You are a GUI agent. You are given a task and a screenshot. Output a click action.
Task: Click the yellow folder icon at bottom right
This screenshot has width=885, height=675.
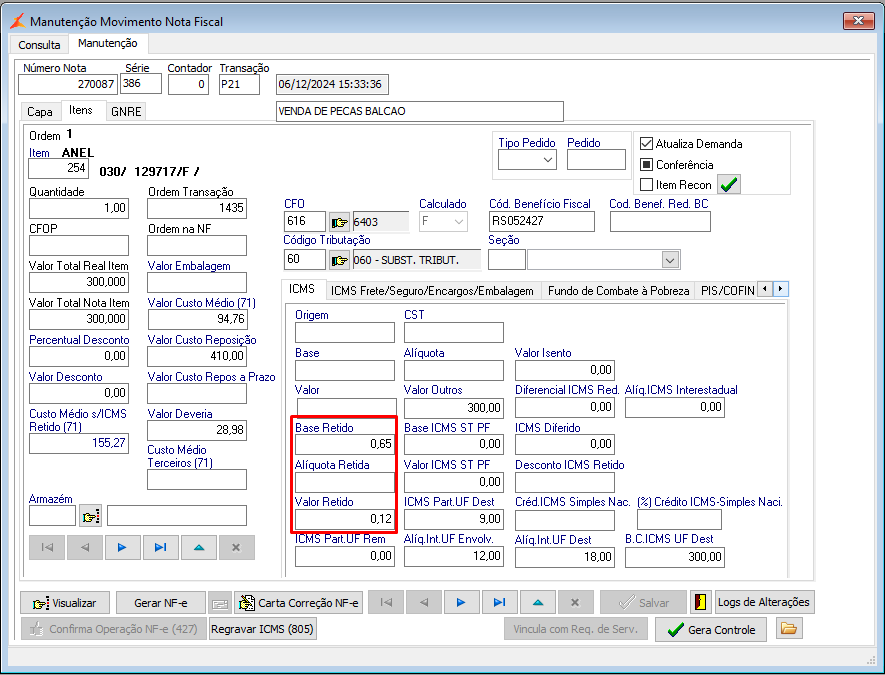click(790, 629)
